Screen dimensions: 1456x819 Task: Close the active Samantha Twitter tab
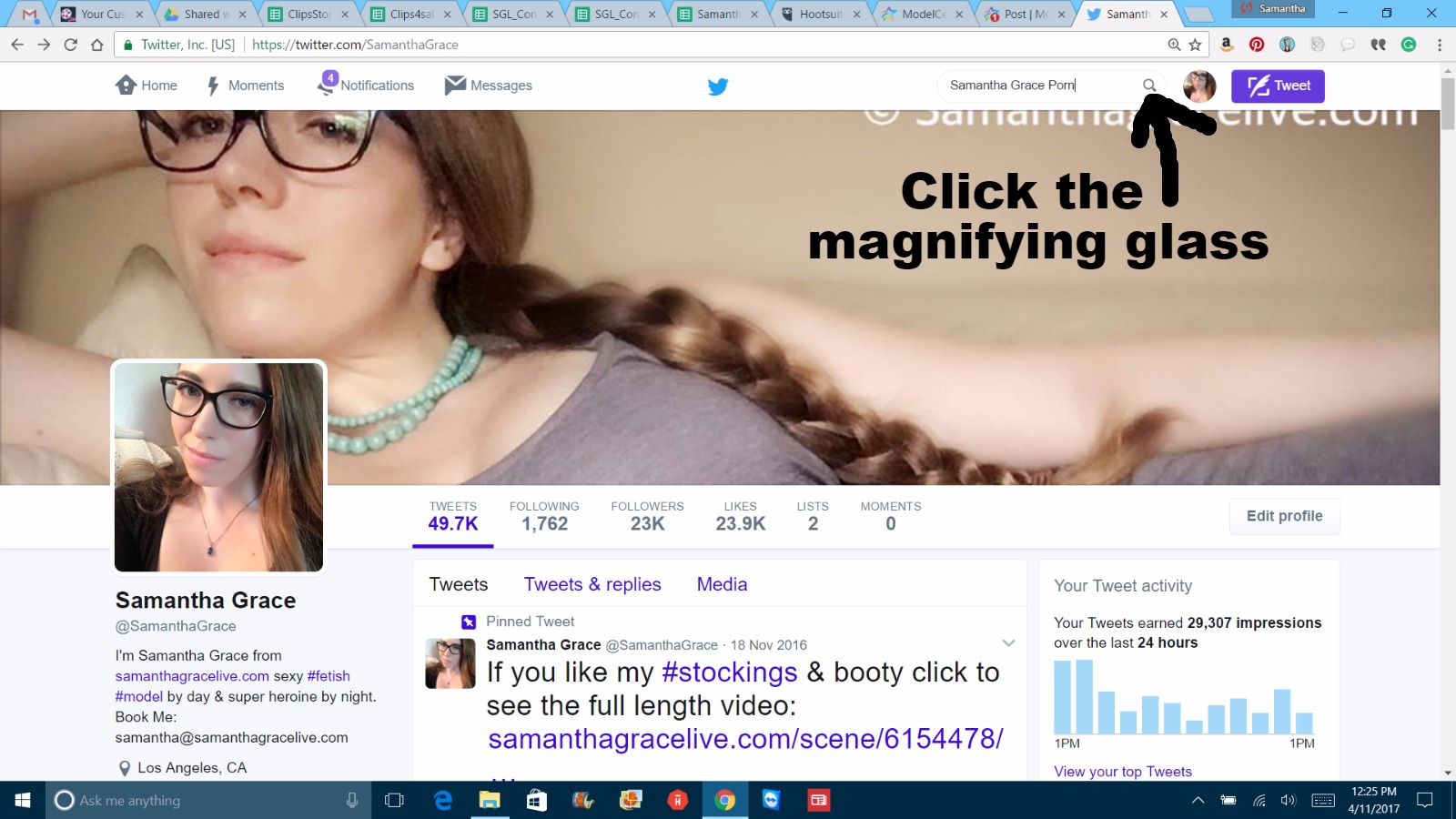[x=1164, y=15]
